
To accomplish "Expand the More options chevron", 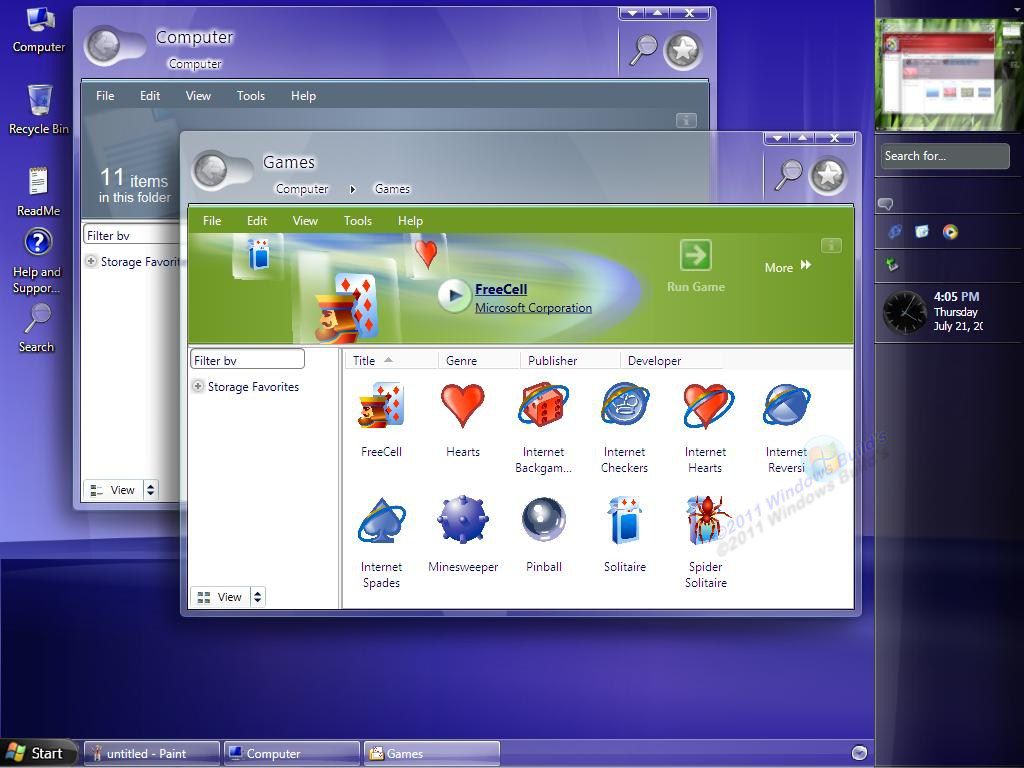I will point(806,265).
